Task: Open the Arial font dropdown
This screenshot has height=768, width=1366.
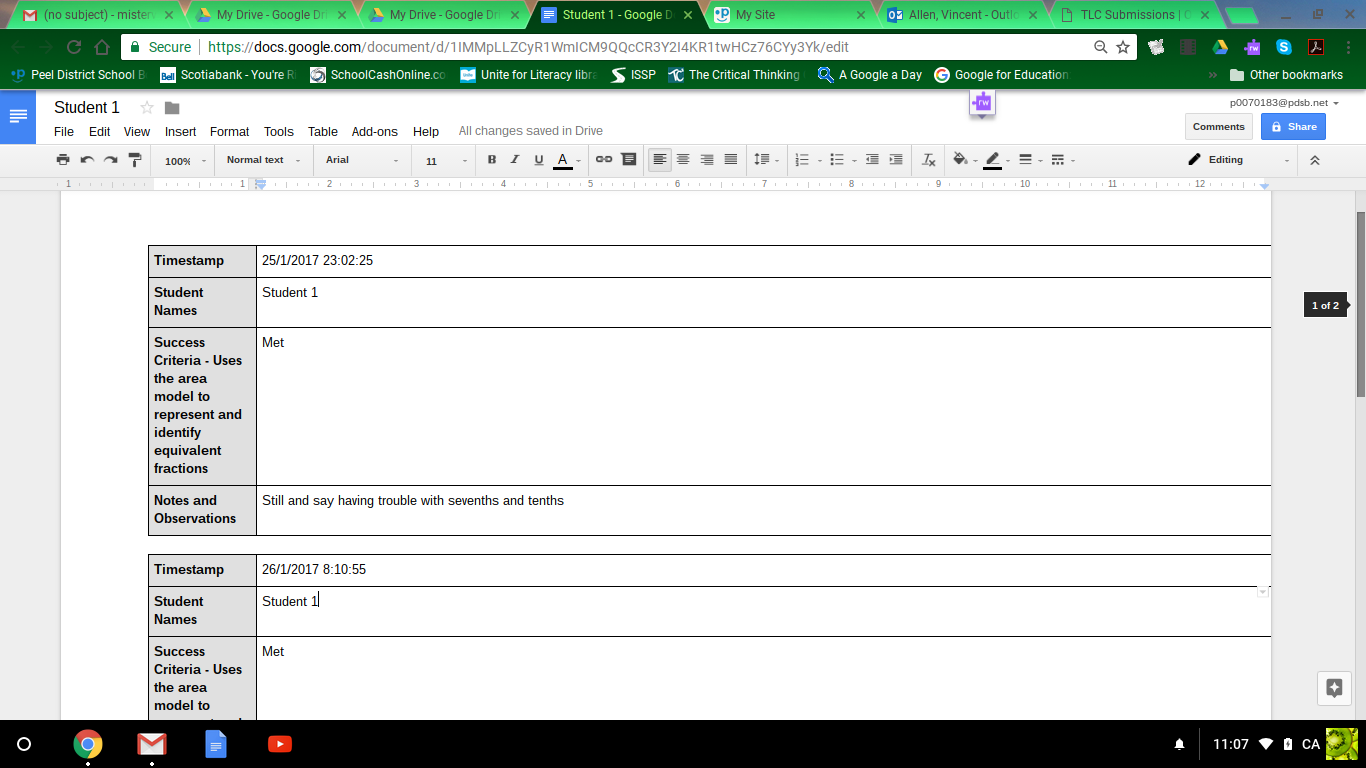Action: point(361,160)
